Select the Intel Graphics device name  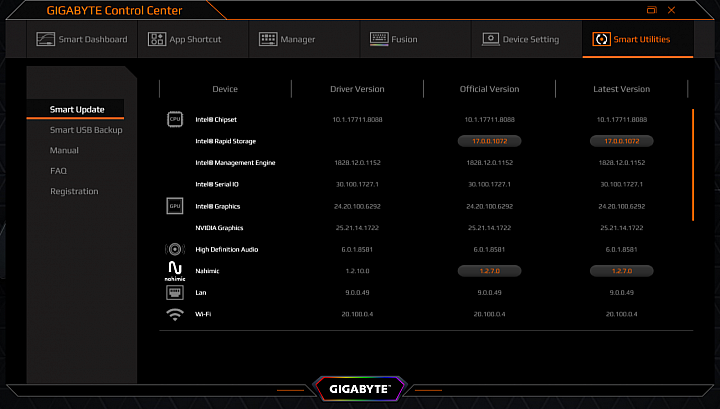coord(218,206)
